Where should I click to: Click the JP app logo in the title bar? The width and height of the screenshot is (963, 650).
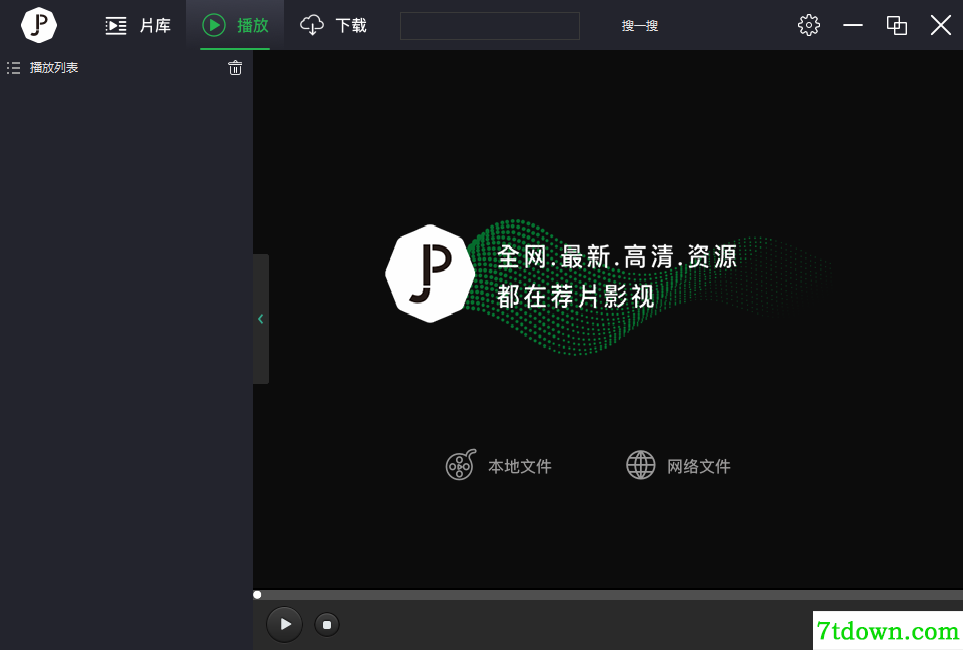click(39, 25)
